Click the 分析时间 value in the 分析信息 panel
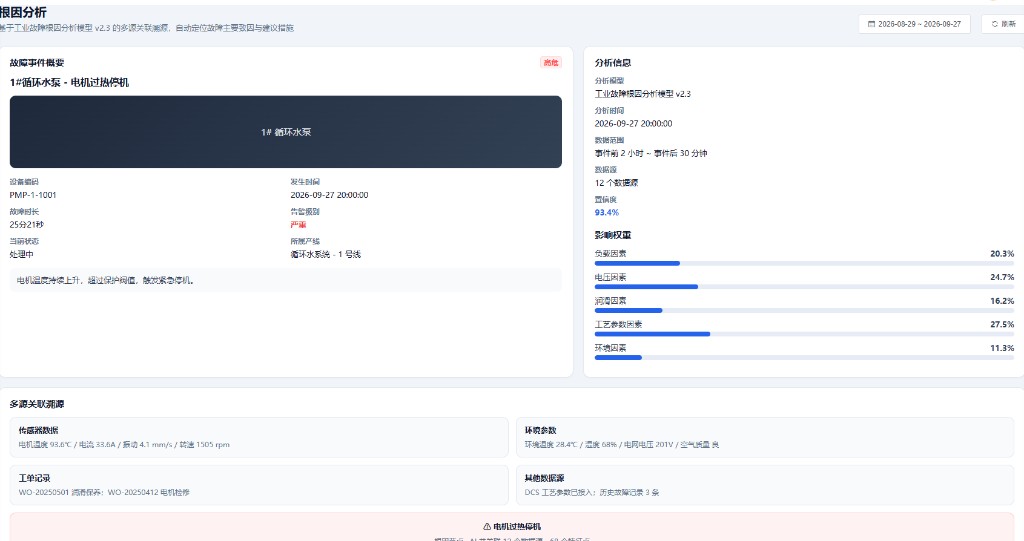 pos(633,123)
